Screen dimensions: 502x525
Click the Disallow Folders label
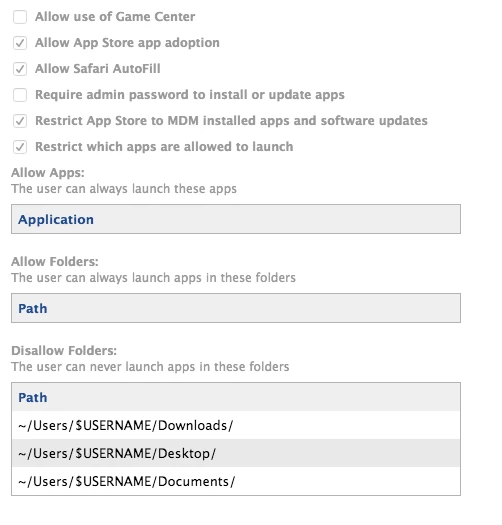(x=64, y=351)
